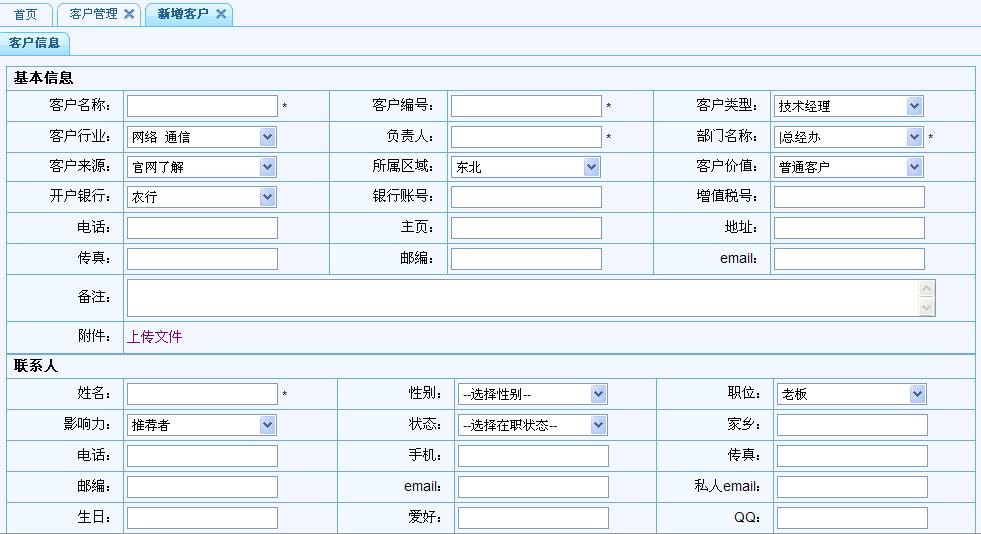This screenshot has height=534, width=981.
Task: Expand the 客户行业 dropdown
Action: (201, 137)
